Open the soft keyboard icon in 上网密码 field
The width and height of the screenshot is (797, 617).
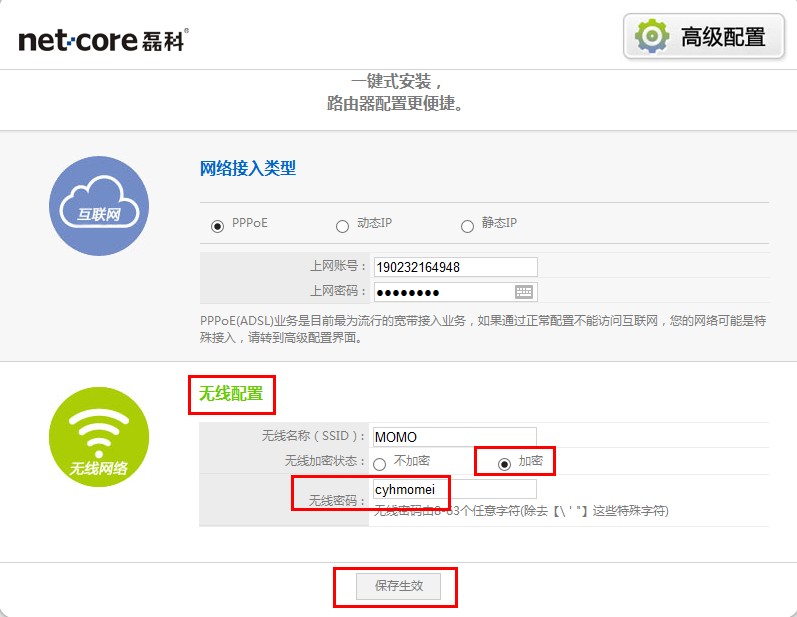pos(524,292)
